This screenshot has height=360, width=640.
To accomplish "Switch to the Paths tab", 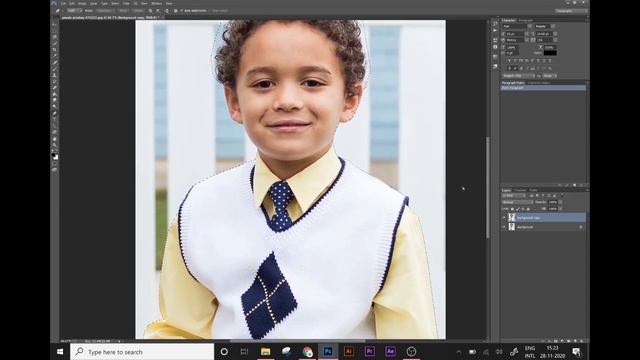I will tap(533, 190).
